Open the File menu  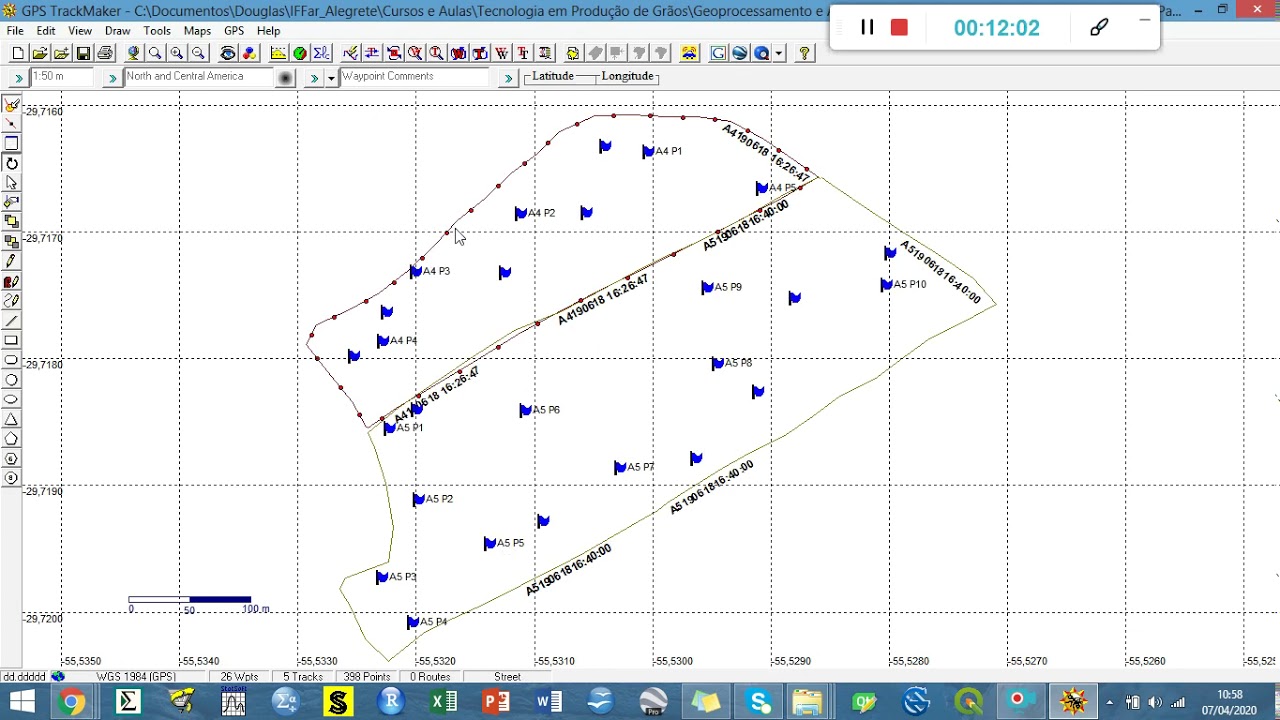pyautogui.click(x=15, y=31)
